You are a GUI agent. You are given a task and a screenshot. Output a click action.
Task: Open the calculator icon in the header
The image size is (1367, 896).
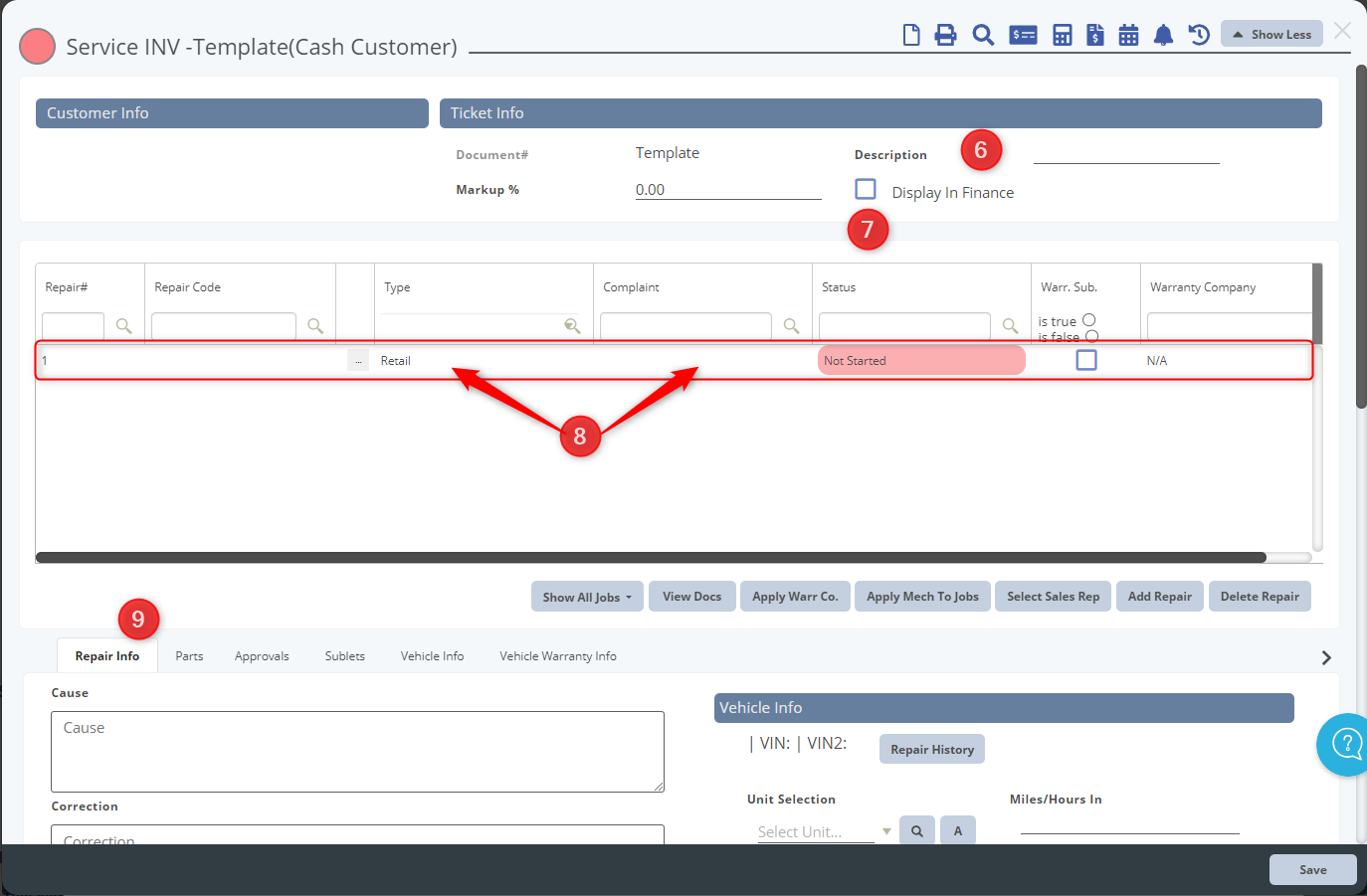click(1063, 35)
